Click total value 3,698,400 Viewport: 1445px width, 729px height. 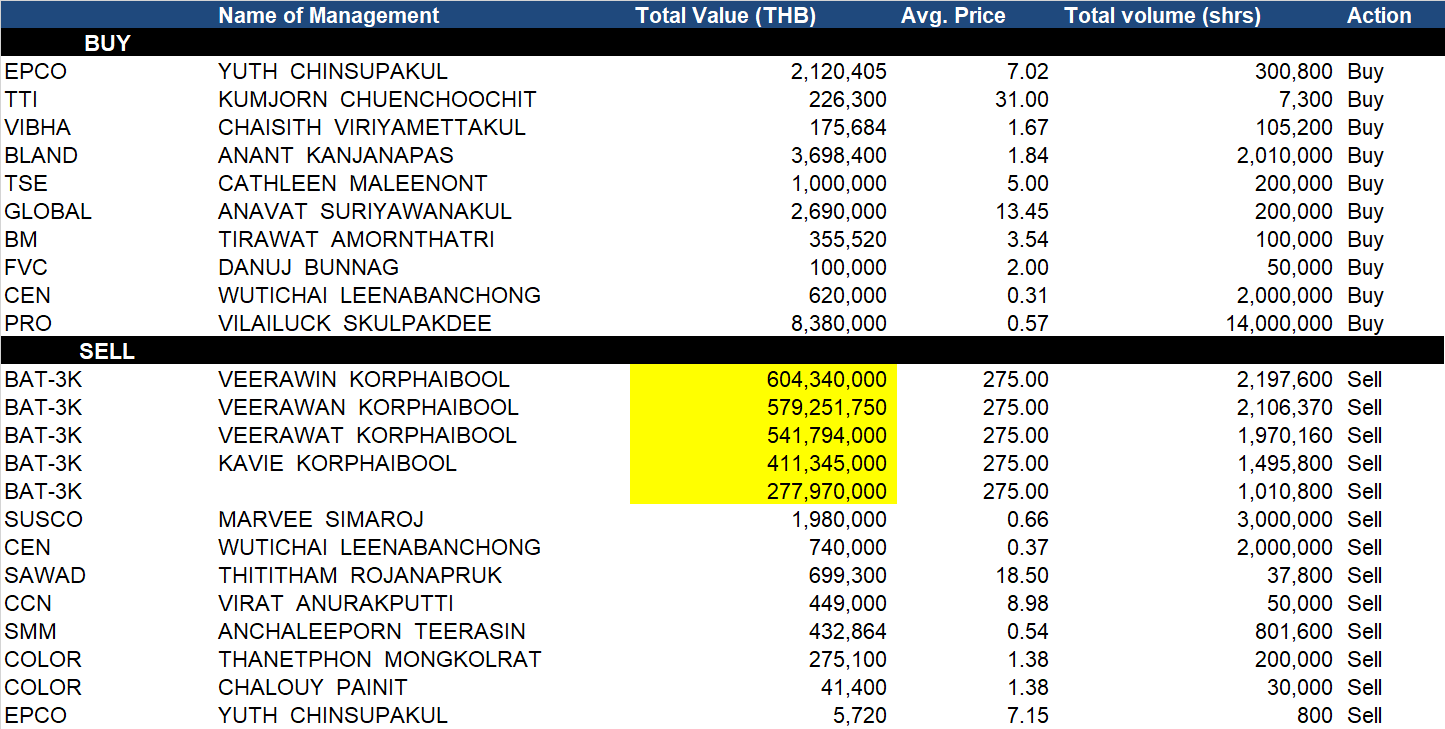(x=838, y=155)
